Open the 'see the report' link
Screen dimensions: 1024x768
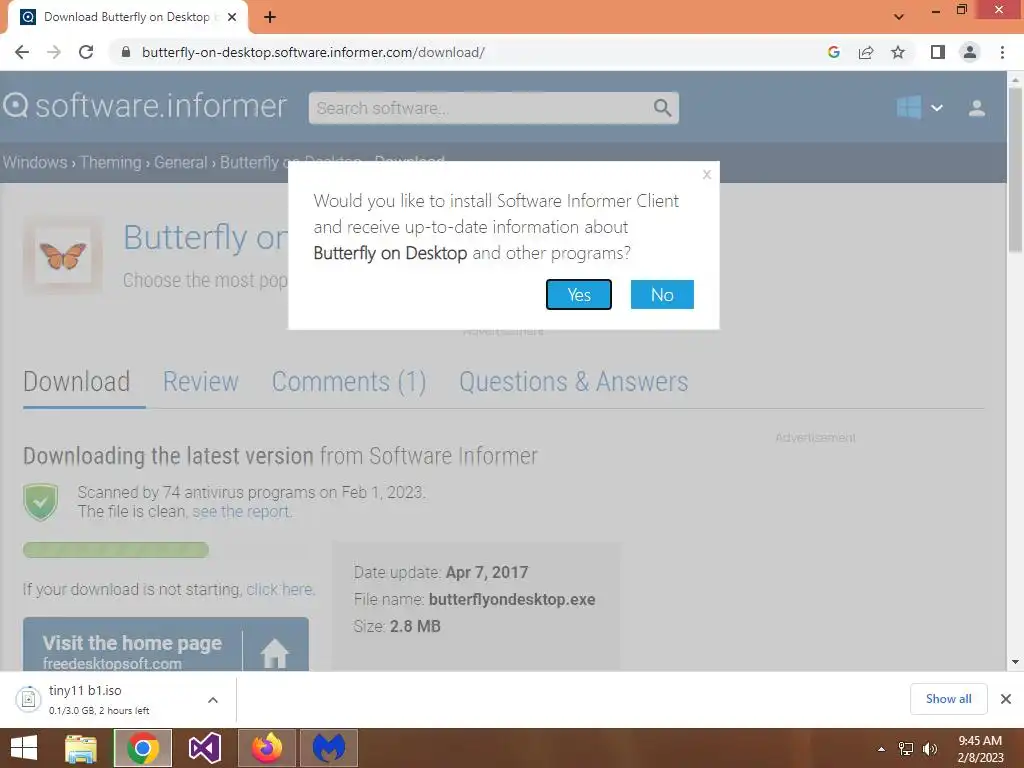(x=240, y=511)
